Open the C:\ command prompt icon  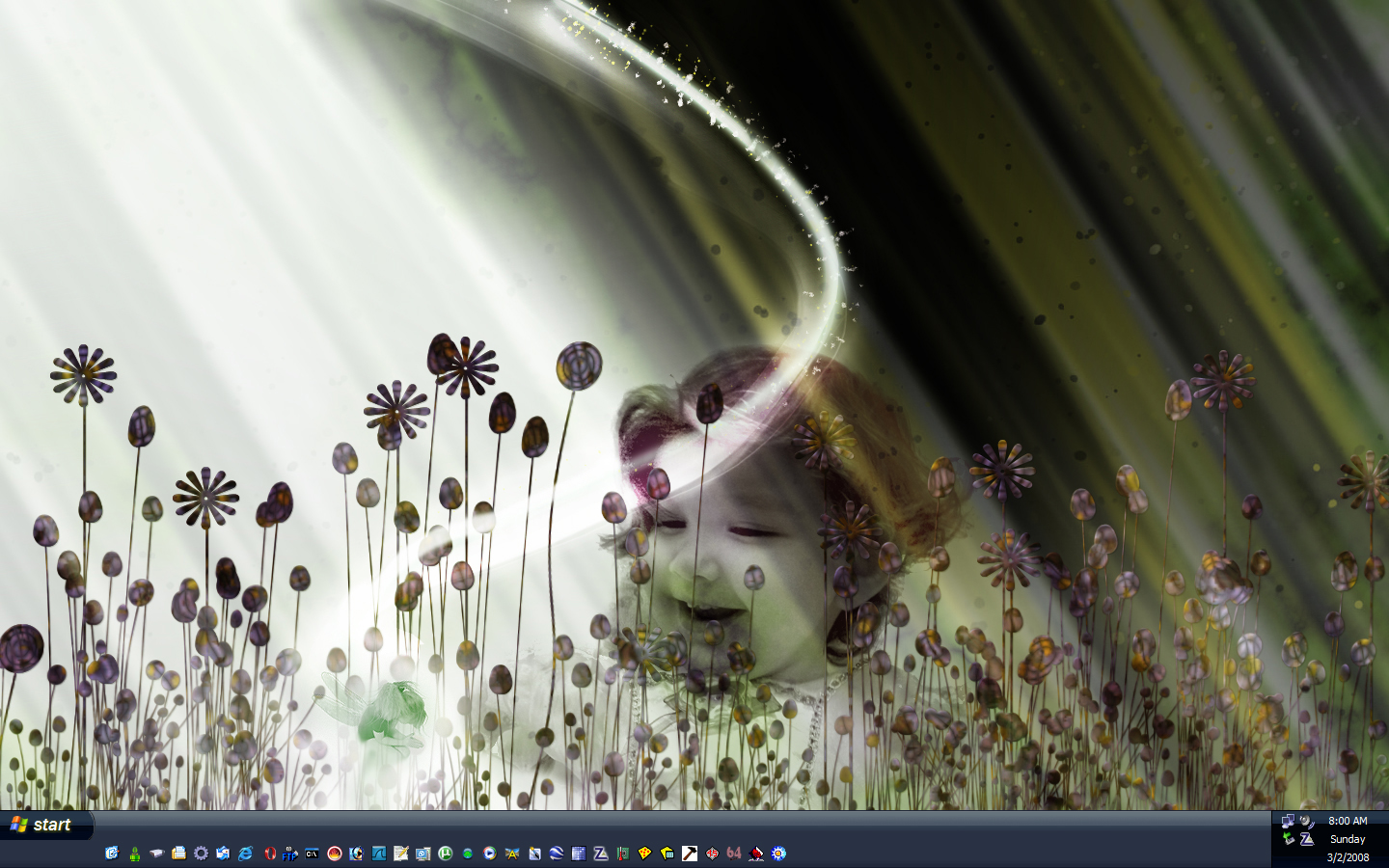pos(312,854)
